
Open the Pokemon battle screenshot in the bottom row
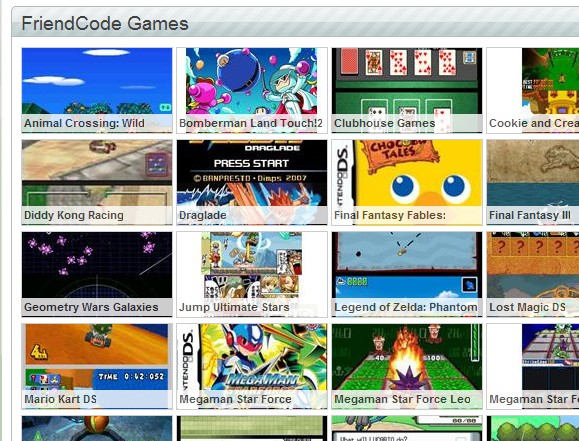407,428
